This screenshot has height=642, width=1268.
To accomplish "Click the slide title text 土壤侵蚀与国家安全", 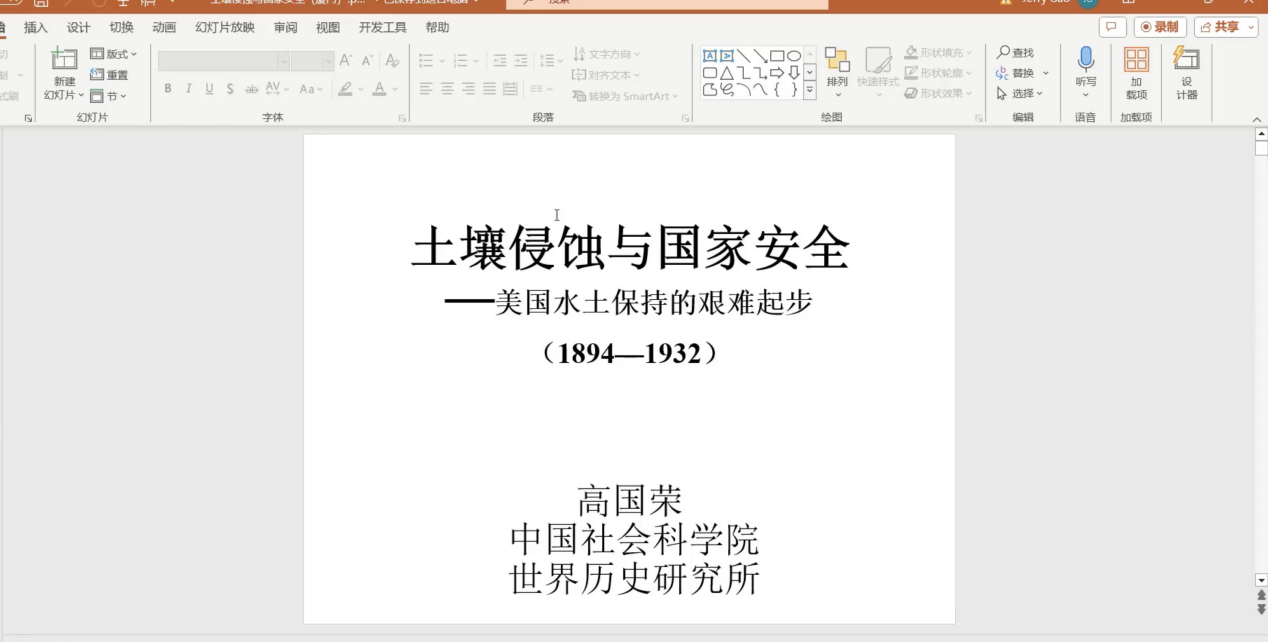I will click(630, 248).
